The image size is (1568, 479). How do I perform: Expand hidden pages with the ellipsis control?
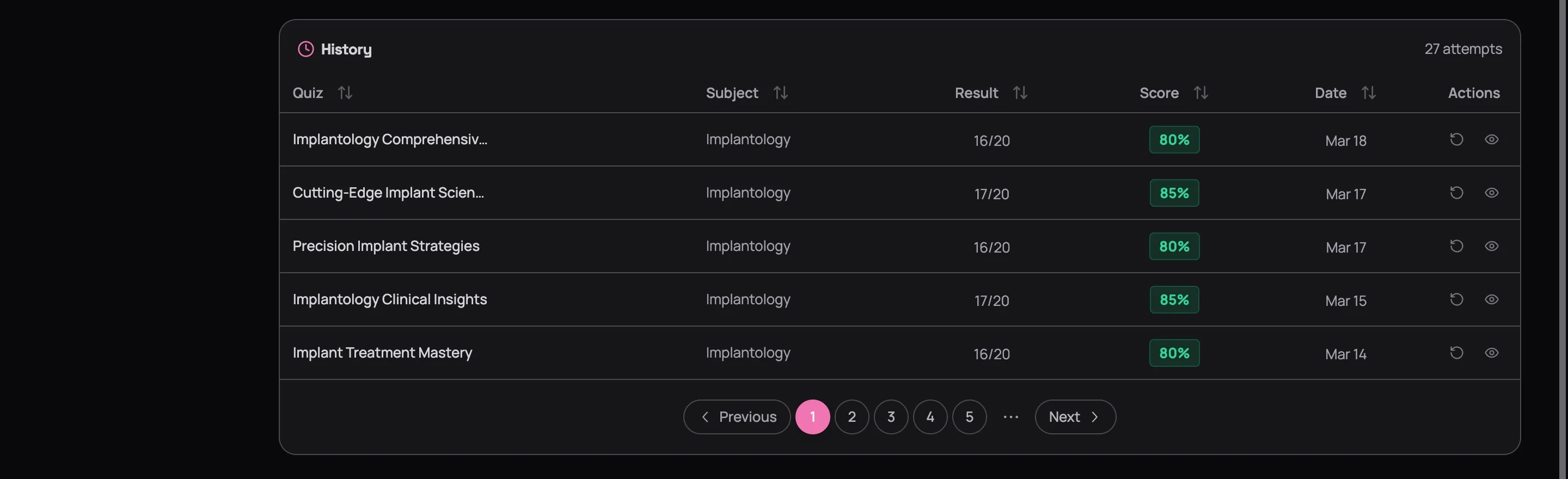(1010, 416)
